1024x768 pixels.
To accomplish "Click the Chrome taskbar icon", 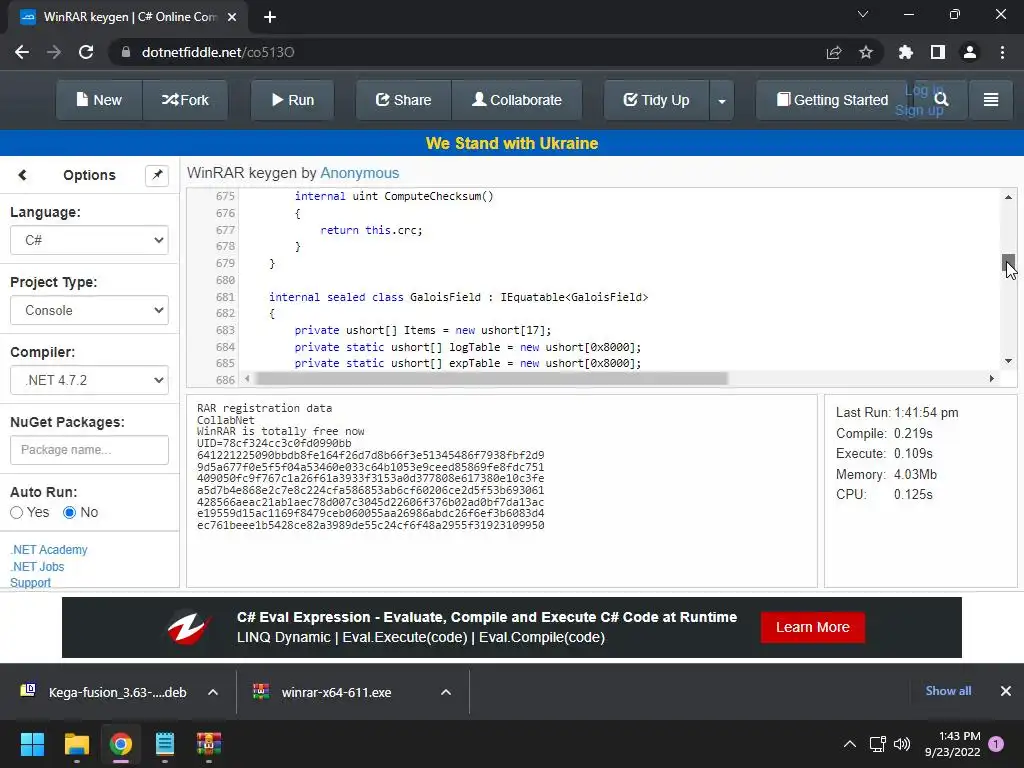I will pos(121,744).
